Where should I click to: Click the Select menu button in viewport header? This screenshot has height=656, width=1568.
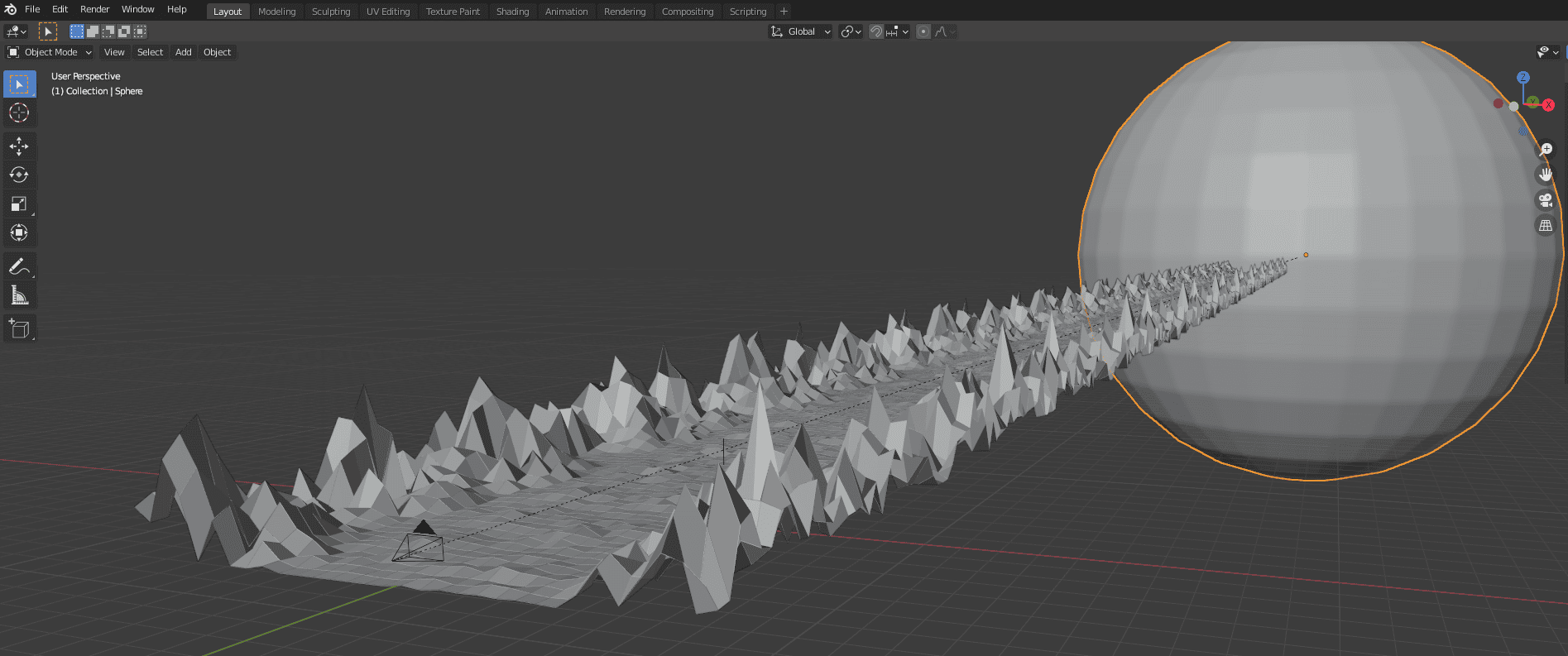pos(150,52)
